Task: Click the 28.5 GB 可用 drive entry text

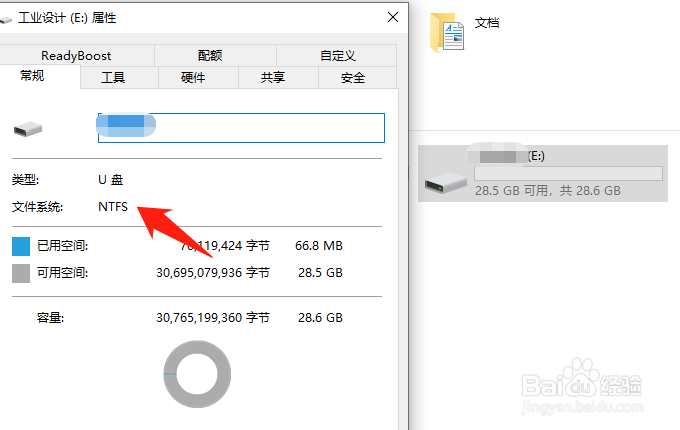Action: 548,191
